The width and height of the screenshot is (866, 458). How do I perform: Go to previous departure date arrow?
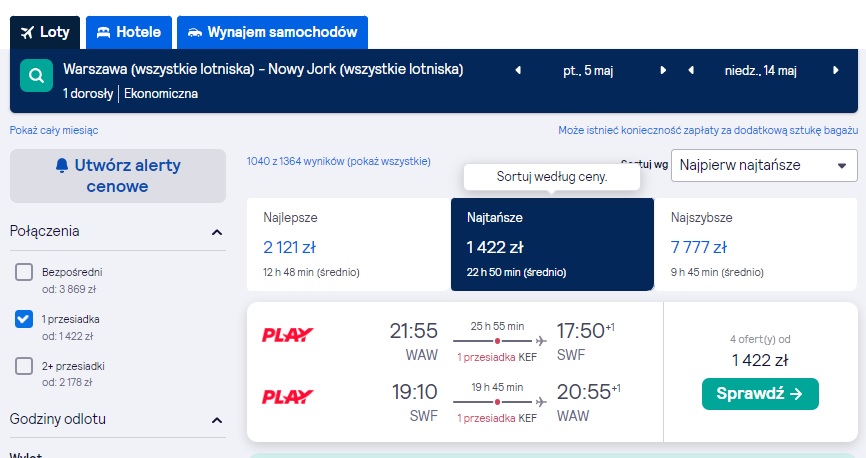(x=518, y=70)
